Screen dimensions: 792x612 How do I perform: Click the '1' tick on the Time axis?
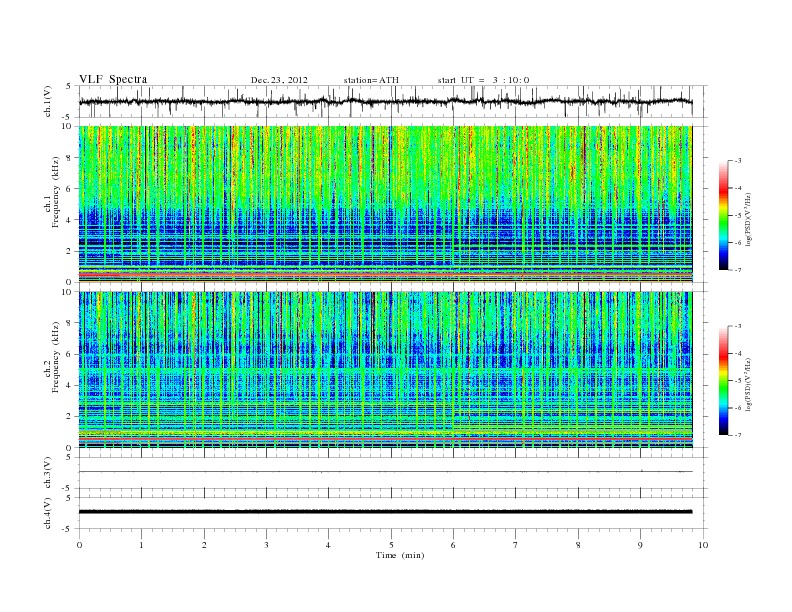coord(141,545)
